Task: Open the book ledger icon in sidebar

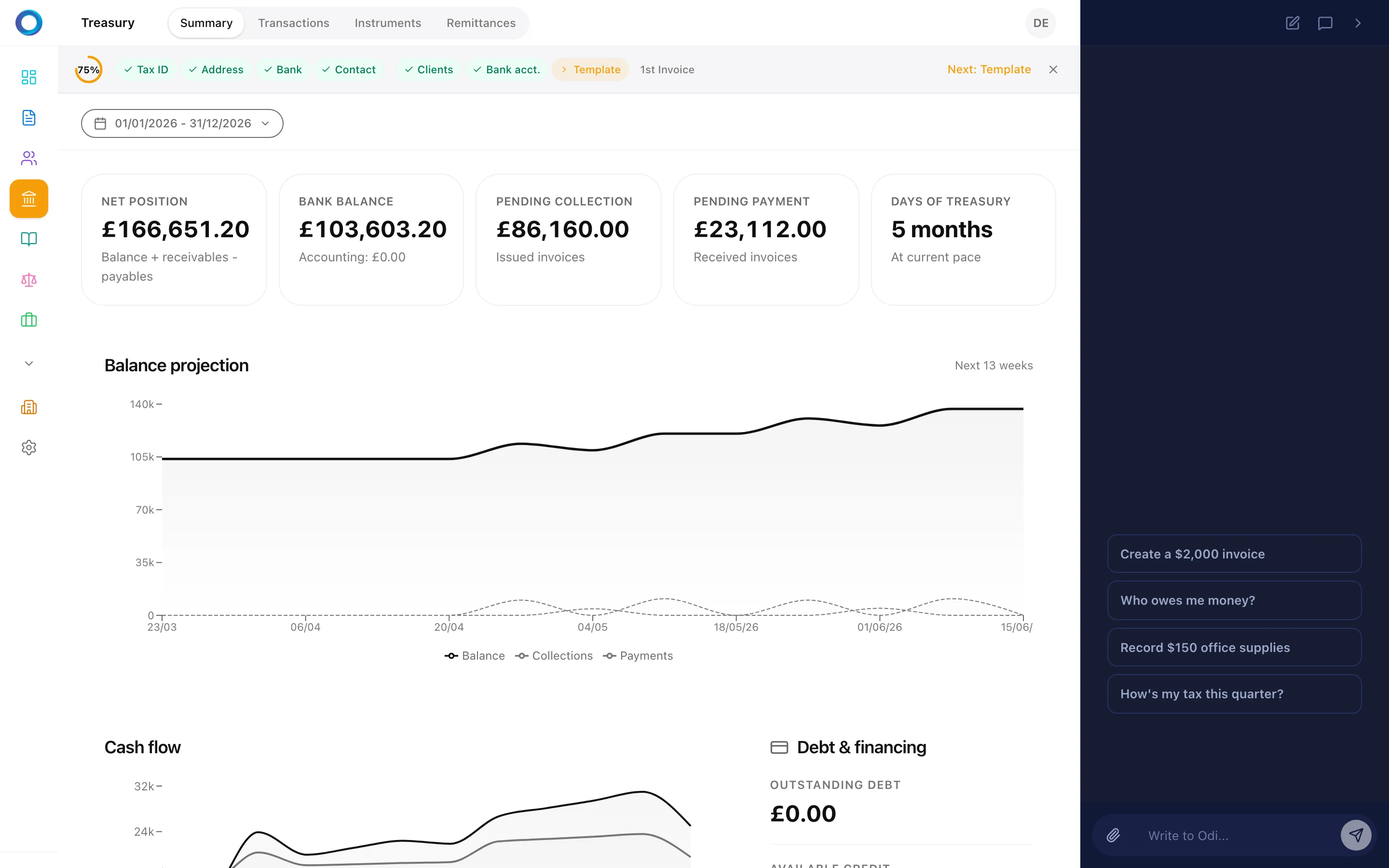Action: click(x=29, y=239)
